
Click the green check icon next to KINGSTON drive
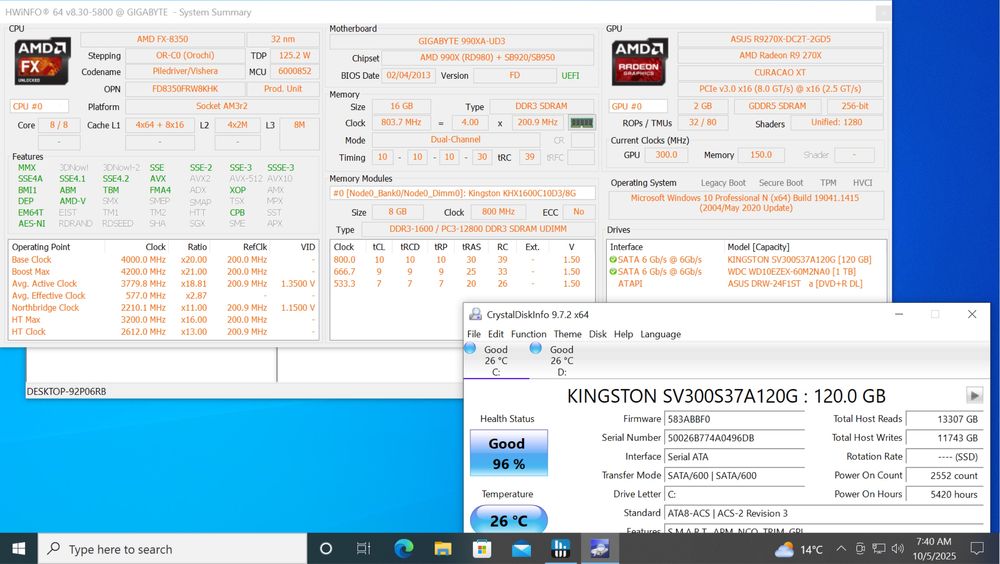tap(613, 260)
